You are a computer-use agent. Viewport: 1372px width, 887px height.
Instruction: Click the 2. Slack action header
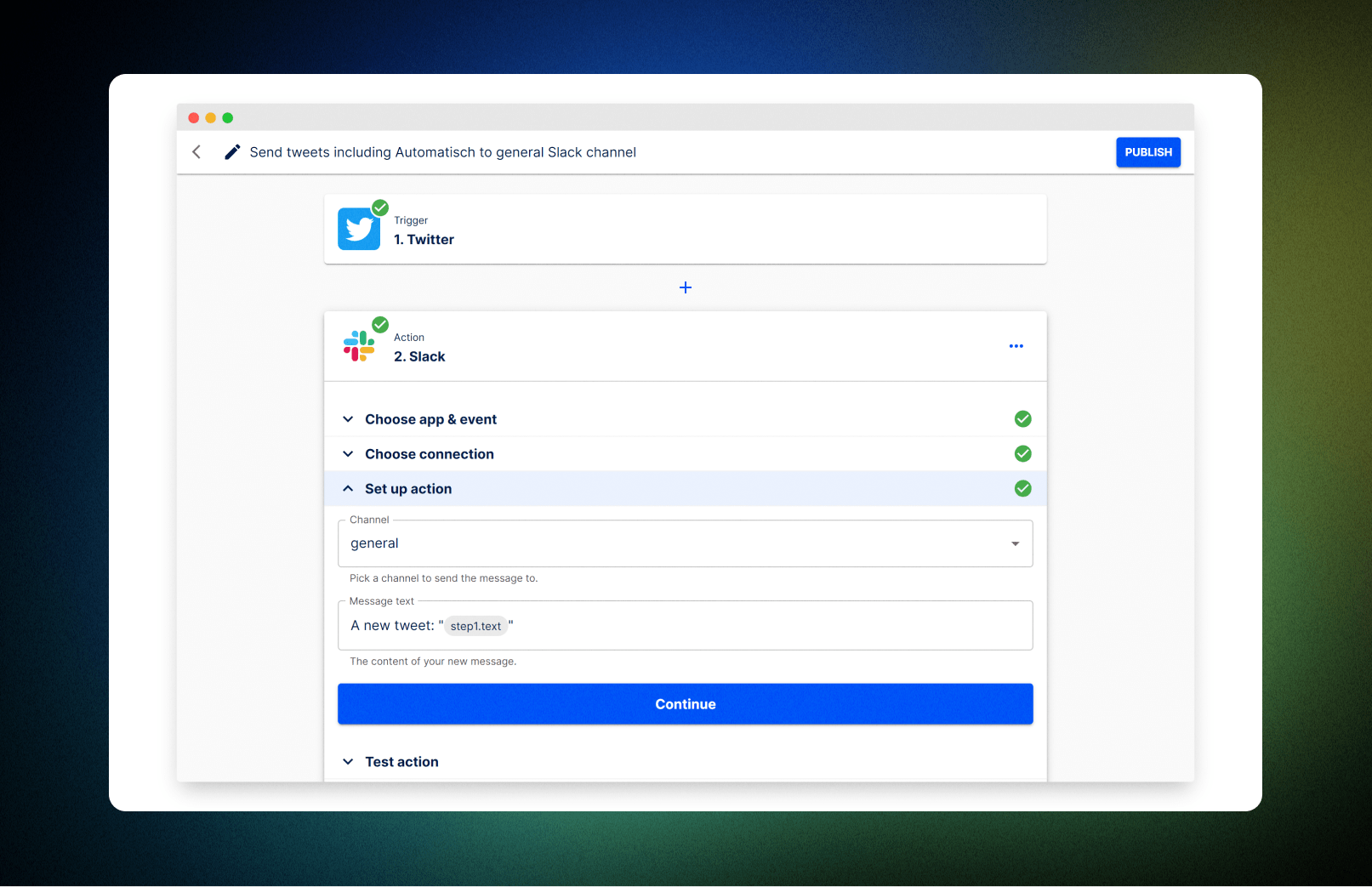tap(686, 346)
